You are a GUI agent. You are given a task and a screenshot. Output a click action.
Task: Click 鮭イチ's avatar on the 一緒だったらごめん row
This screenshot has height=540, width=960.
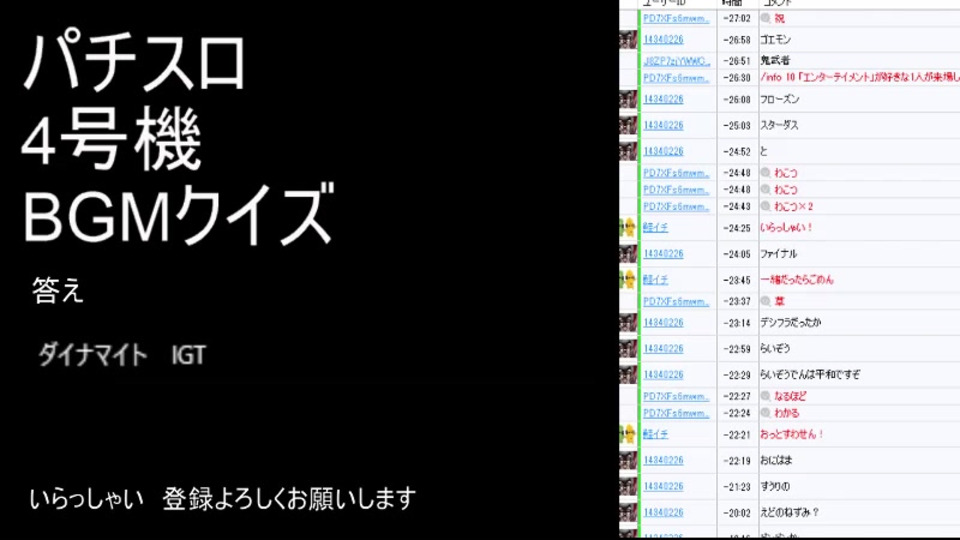coord(628,280)
